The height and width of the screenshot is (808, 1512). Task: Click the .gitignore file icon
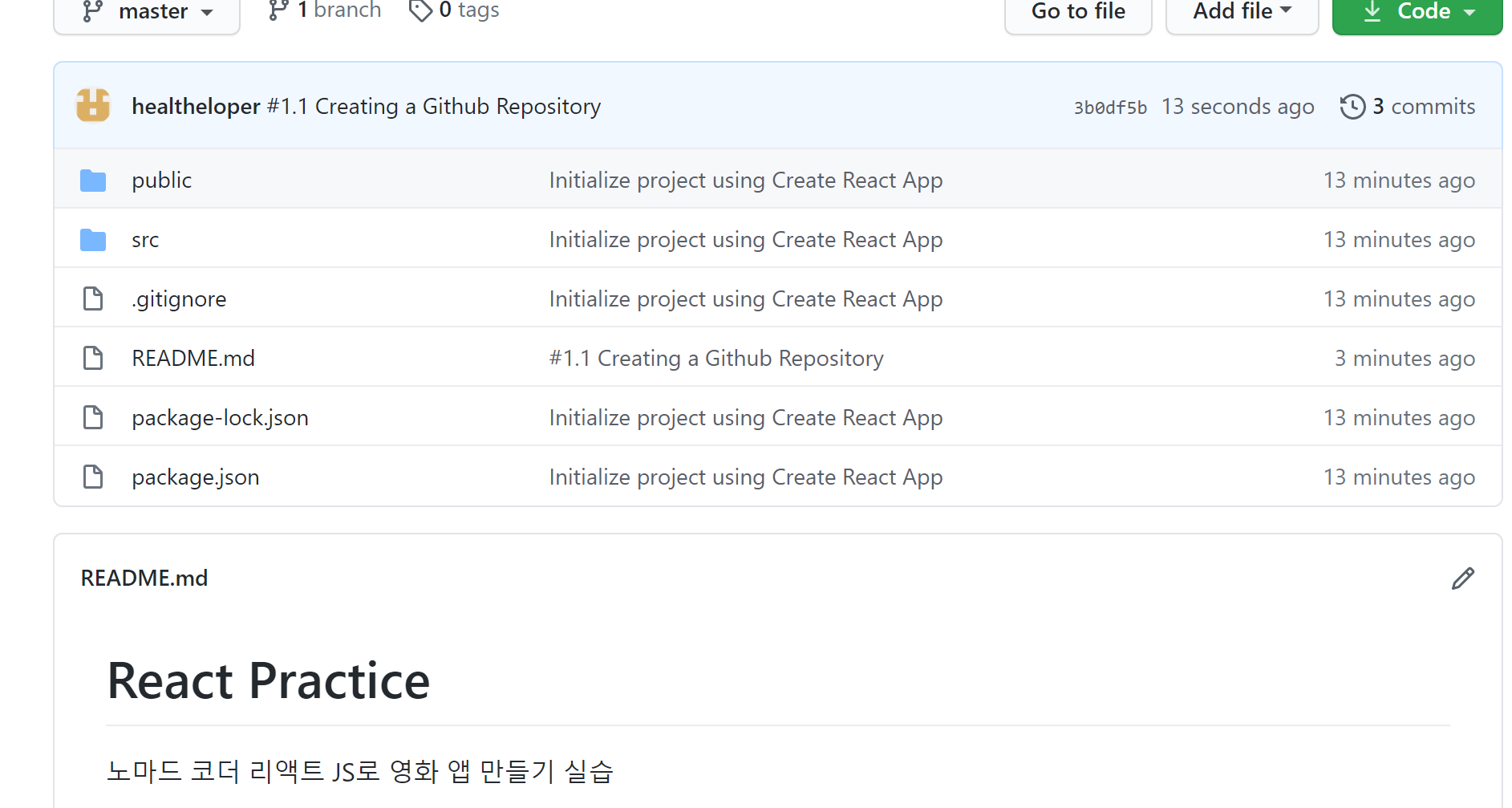click(x=93, y=298)
